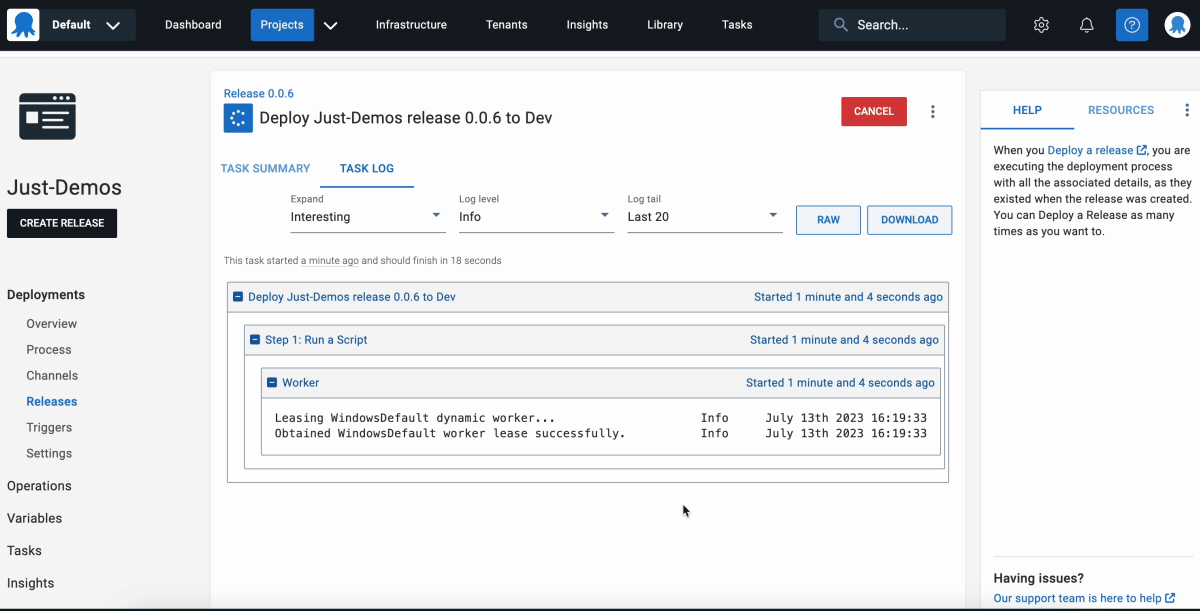Click the blue help question mark icon
Screen dimensions: 1200x611
coord(1132,25)
